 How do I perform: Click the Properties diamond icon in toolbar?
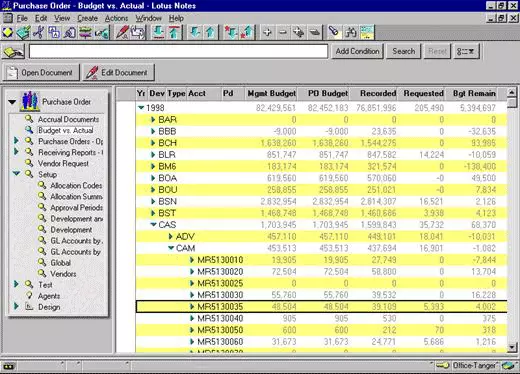8,33
